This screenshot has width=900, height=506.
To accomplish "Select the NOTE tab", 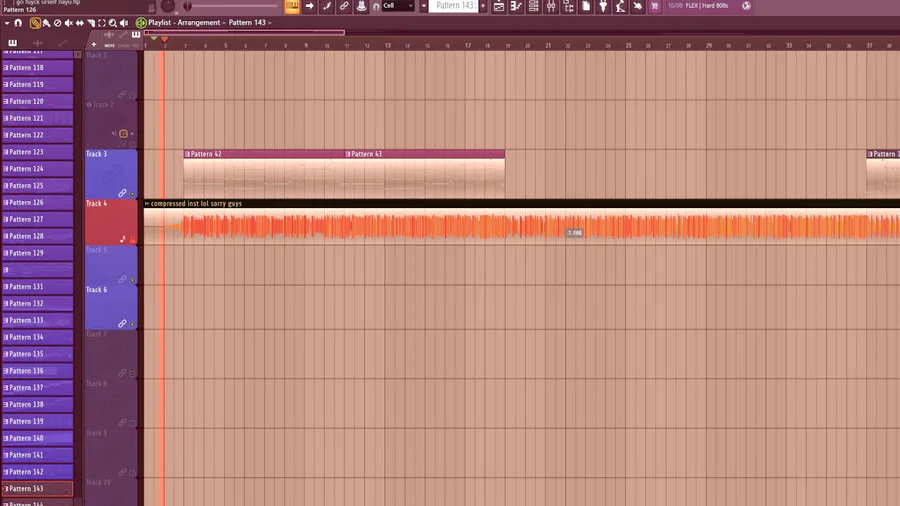I will click(x=109, y=45).
